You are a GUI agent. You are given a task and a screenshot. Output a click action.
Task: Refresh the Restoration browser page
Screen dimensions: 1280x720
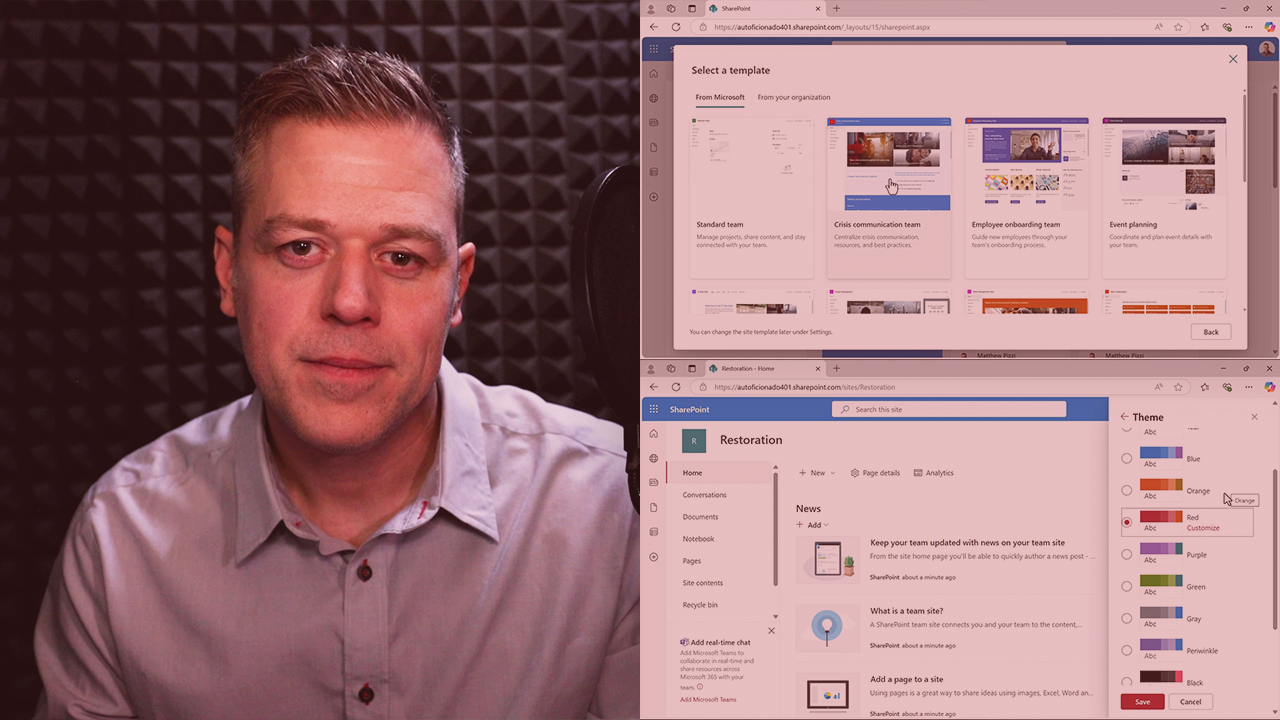coord(676,387)
